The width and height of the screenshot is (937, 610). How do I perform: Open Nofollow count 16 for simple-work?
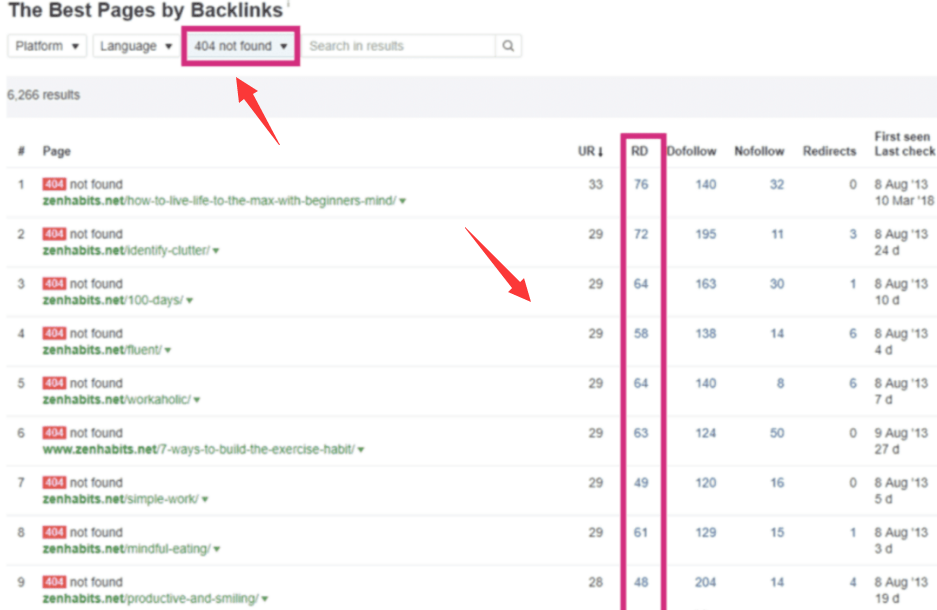click(x=776, y=483)
